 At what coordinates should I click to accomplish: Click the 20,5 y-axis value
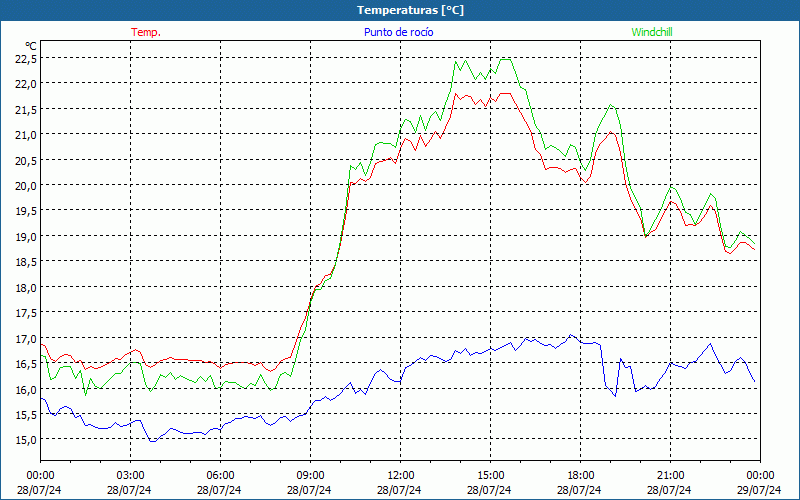click(x=26, y=160)
